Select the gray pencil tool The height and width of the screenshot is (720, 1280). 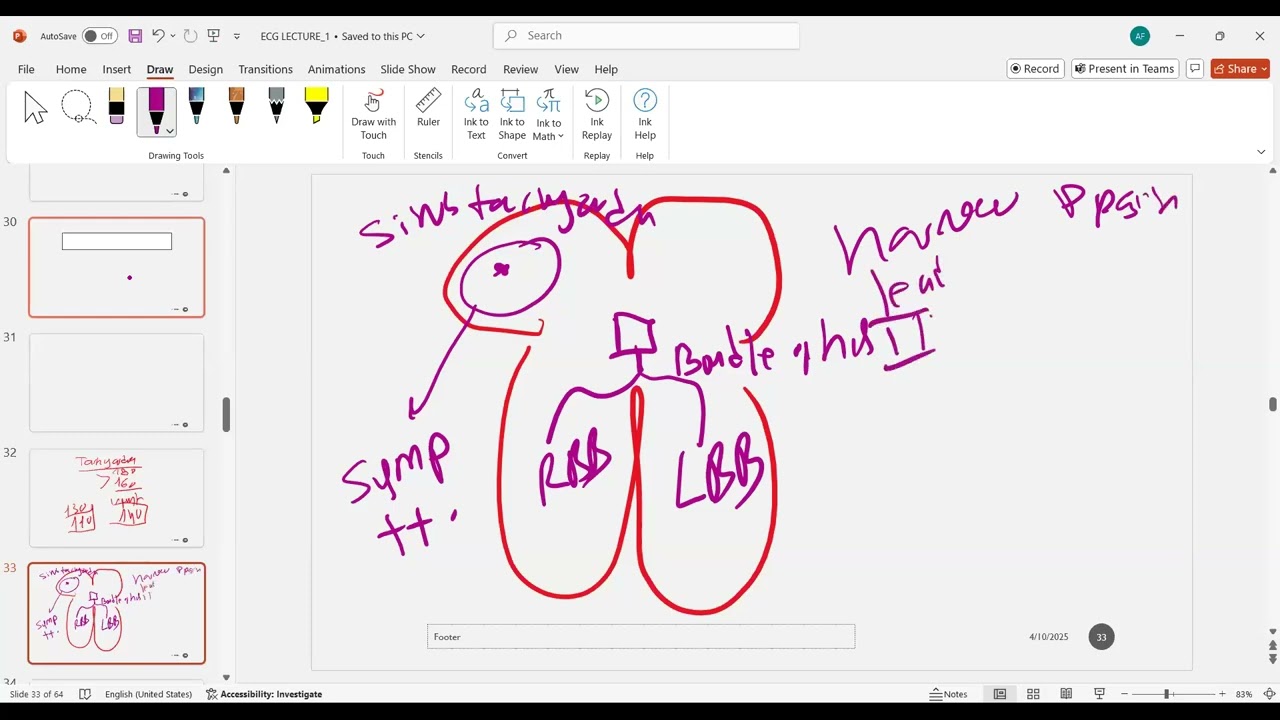click(x=277, y=107)
